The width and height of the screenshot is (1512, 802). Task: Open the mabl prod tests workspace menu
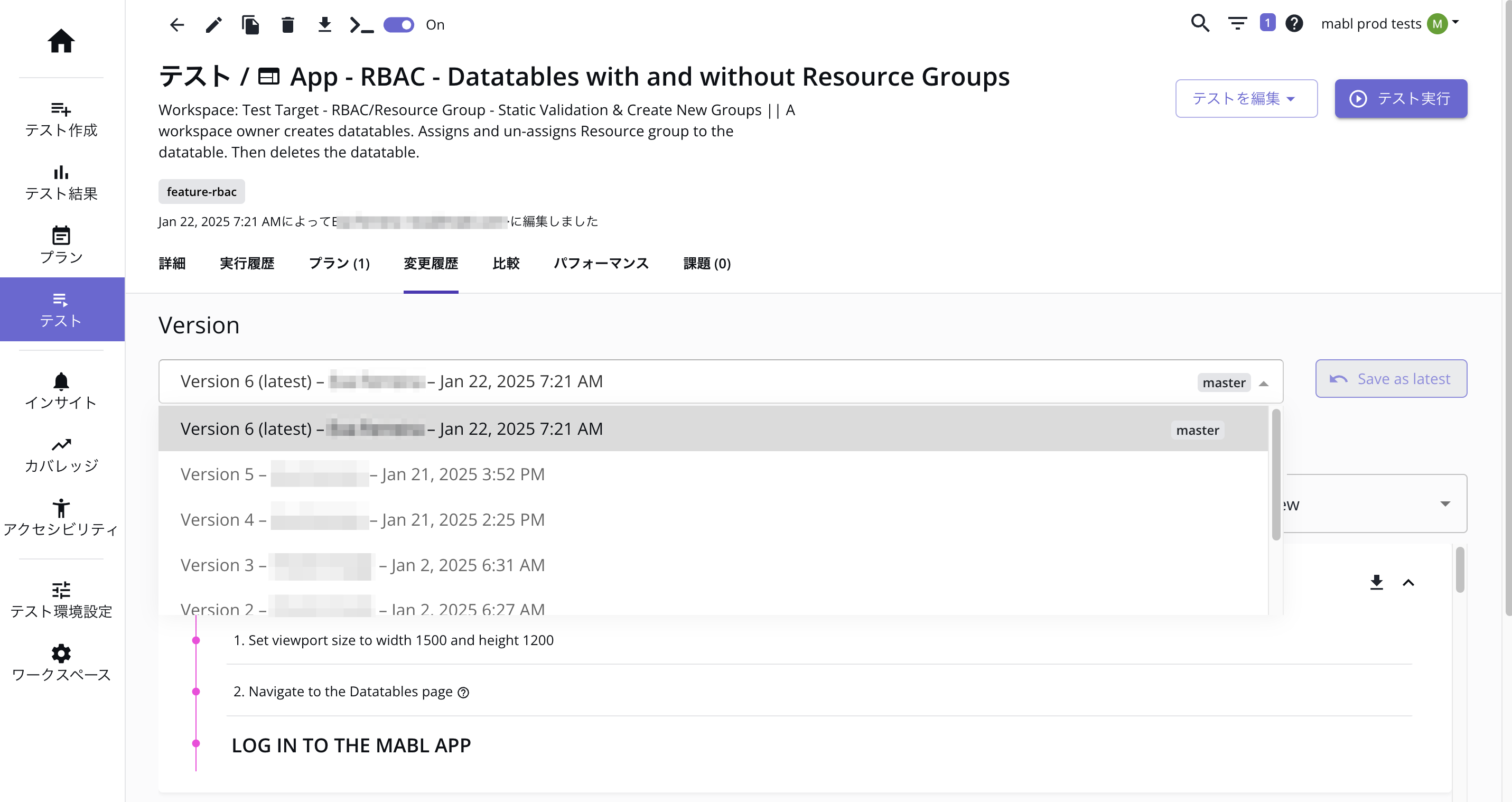point(1390,23)
